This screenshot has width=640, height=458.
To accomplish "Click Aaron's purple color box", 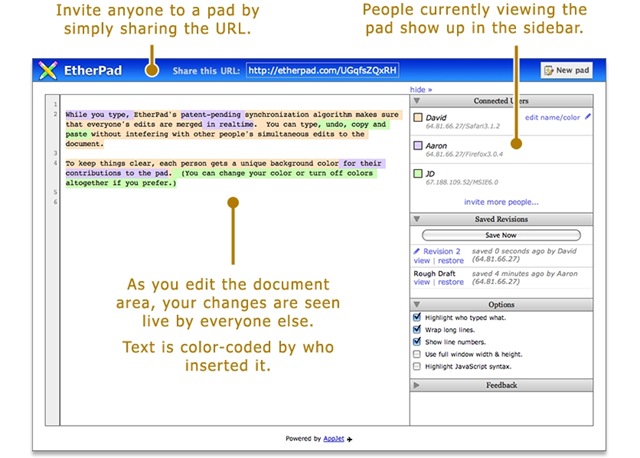I will click(x=419, y=146).
